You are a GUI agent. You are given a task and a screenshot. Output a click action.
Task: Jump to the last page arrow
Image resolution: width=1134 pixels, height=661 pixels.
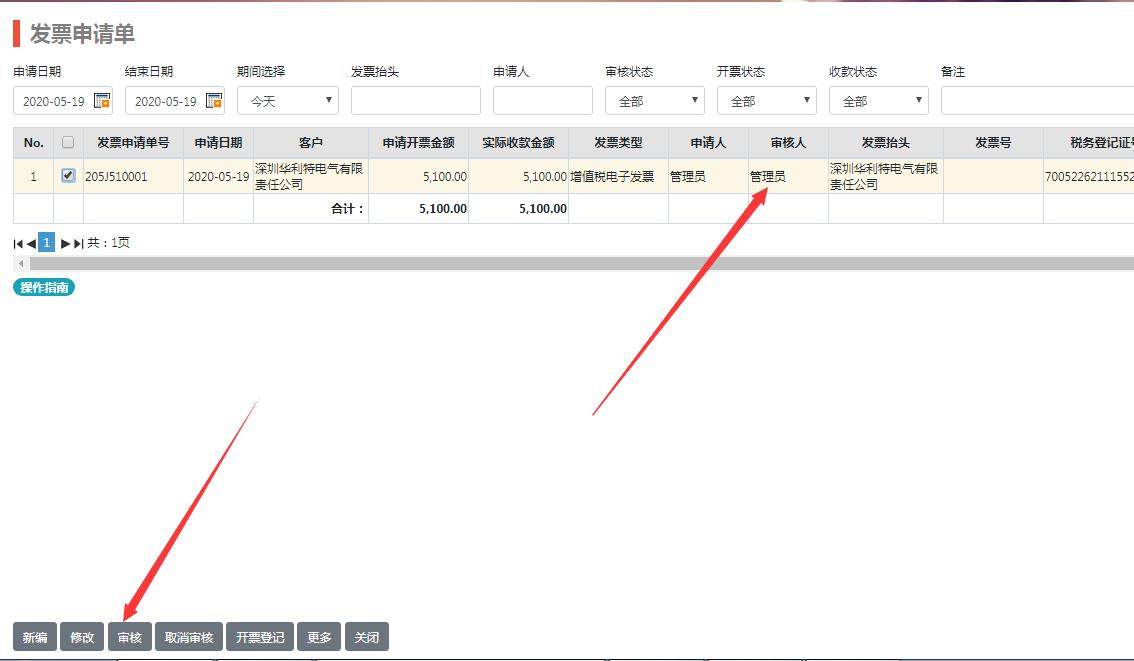(78, 243)
